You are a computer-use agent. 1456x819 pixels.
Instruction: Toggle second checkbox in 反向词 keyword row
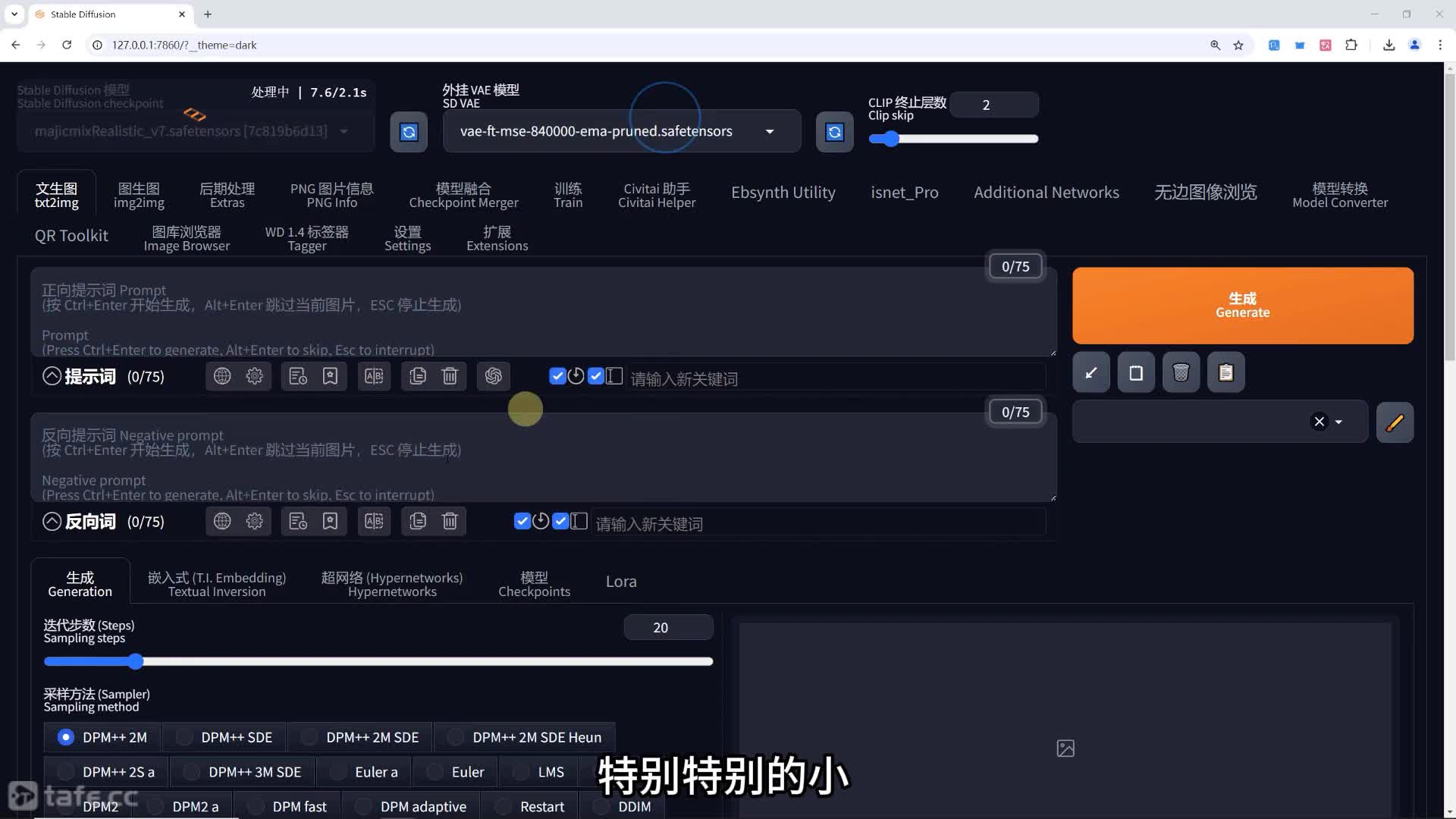pos(560,521)
